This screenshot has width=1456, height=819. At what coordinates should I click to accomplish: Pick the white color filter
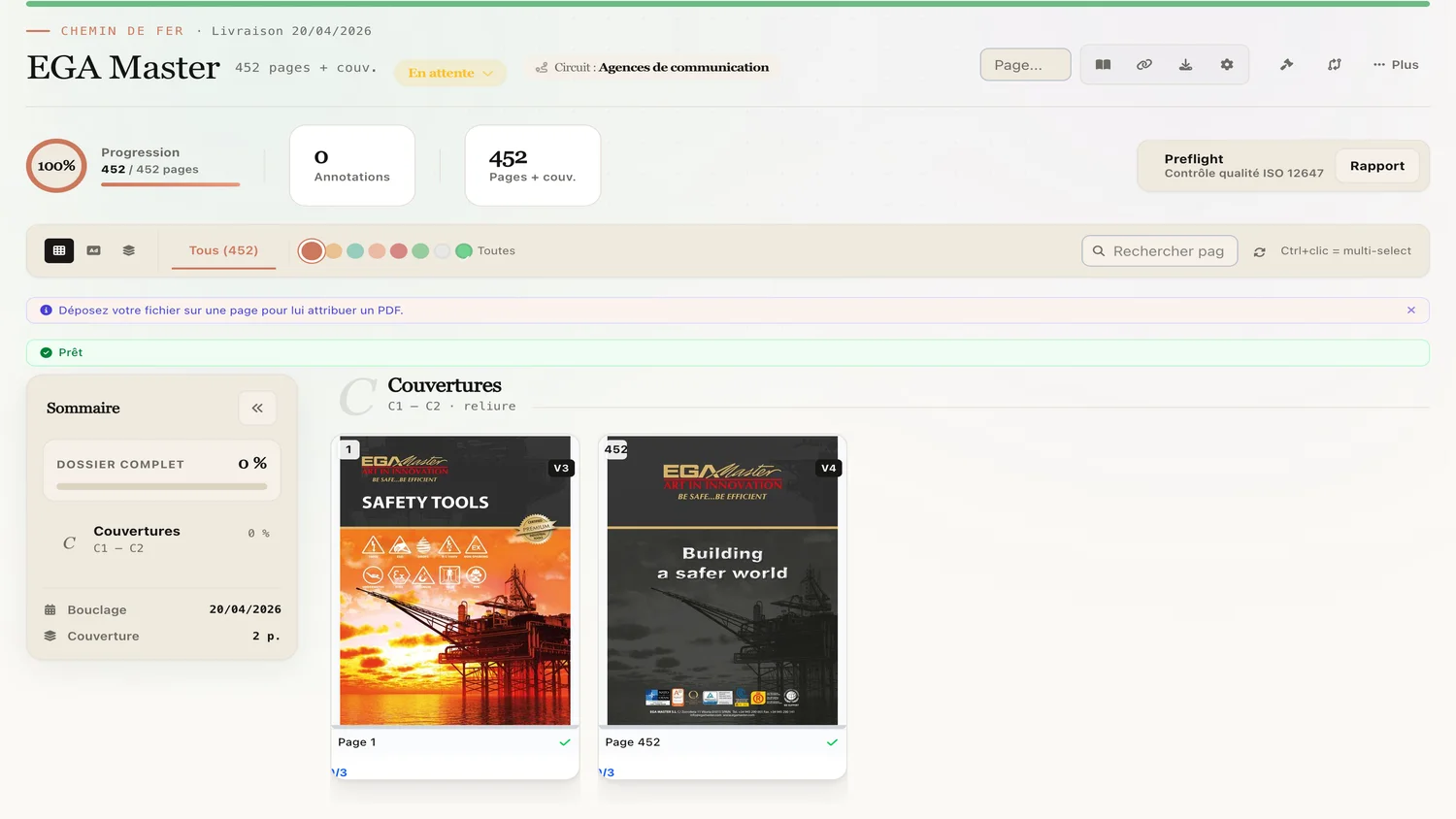pyautogui.click(x=442, y=251)
